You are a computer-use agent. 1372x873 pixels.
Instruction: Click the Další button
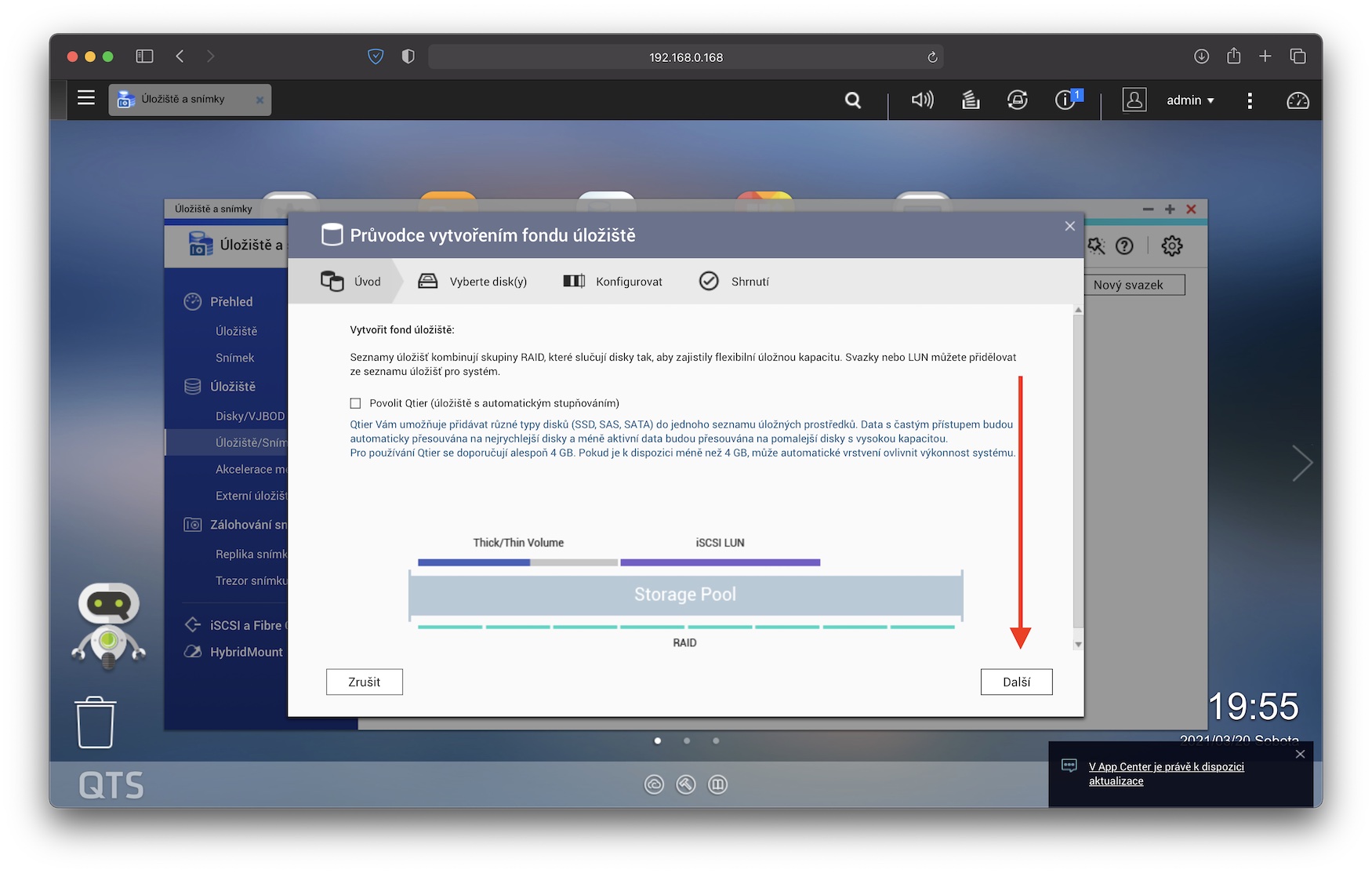1016,682
